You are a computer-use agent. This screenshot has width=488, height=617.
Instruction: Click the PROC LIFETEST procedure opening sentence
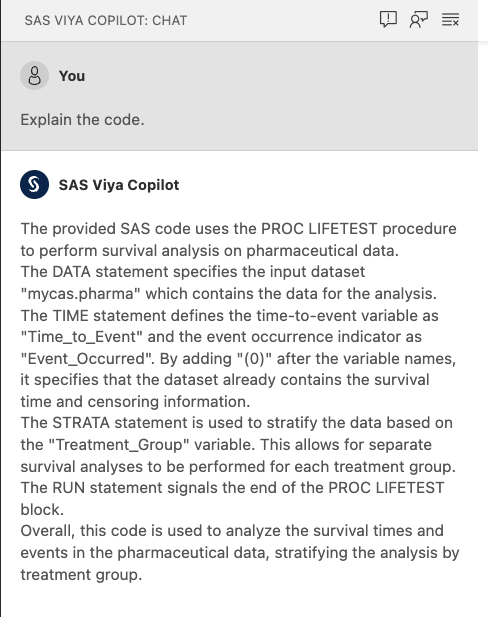(x=238, y=239)
